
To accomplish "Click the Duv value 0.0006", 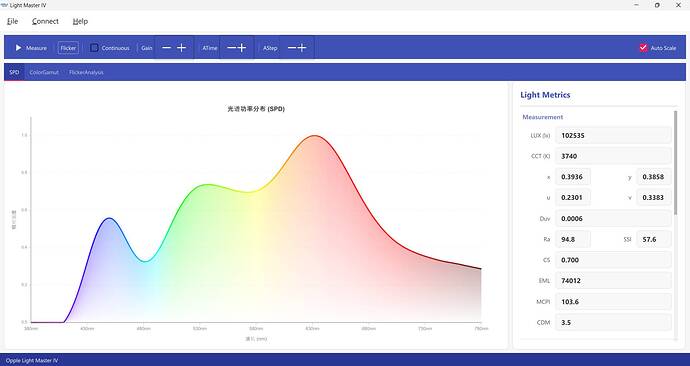I will coord(613,219).
